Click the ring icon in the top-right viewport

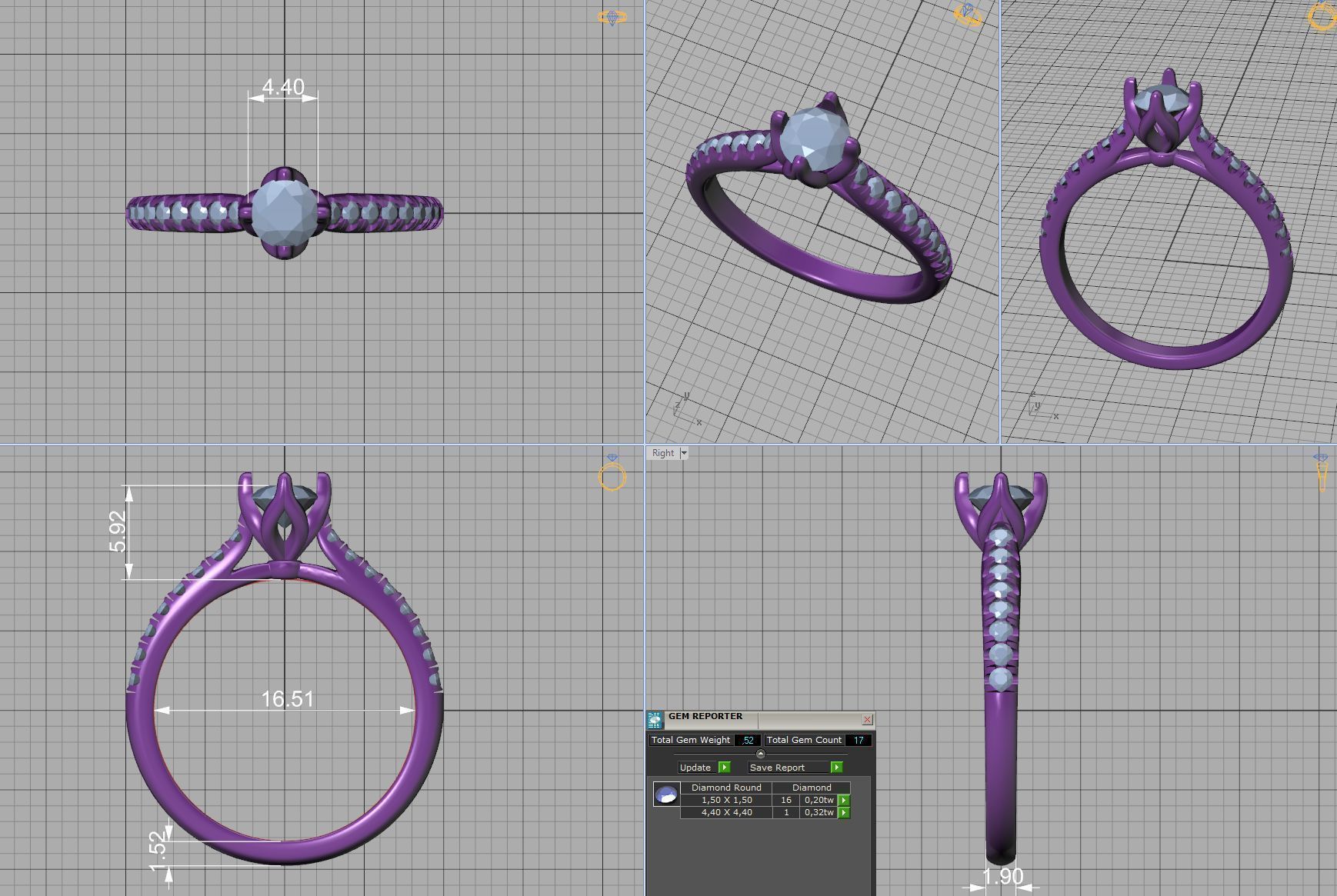[x=1322, y=16]
